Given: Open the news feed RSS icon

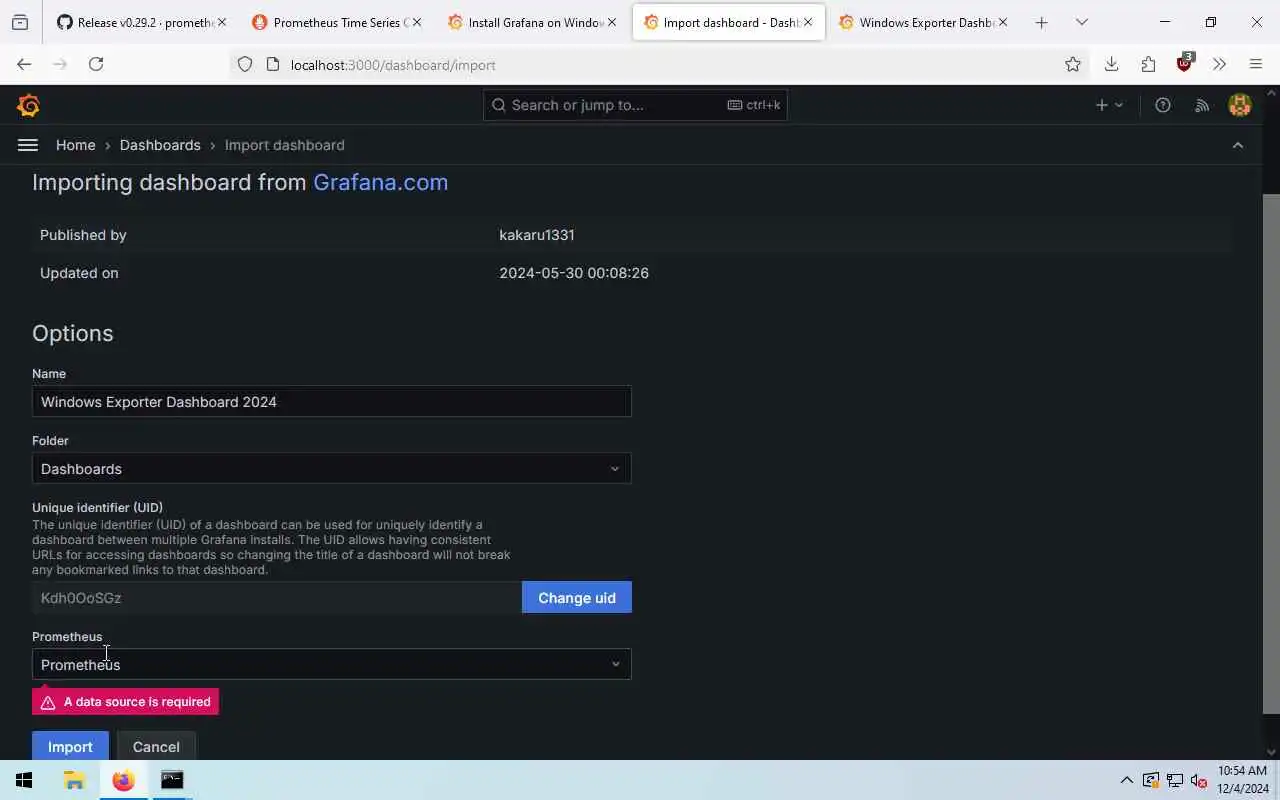Looking at the screenshot, I should pos(1202,105).
